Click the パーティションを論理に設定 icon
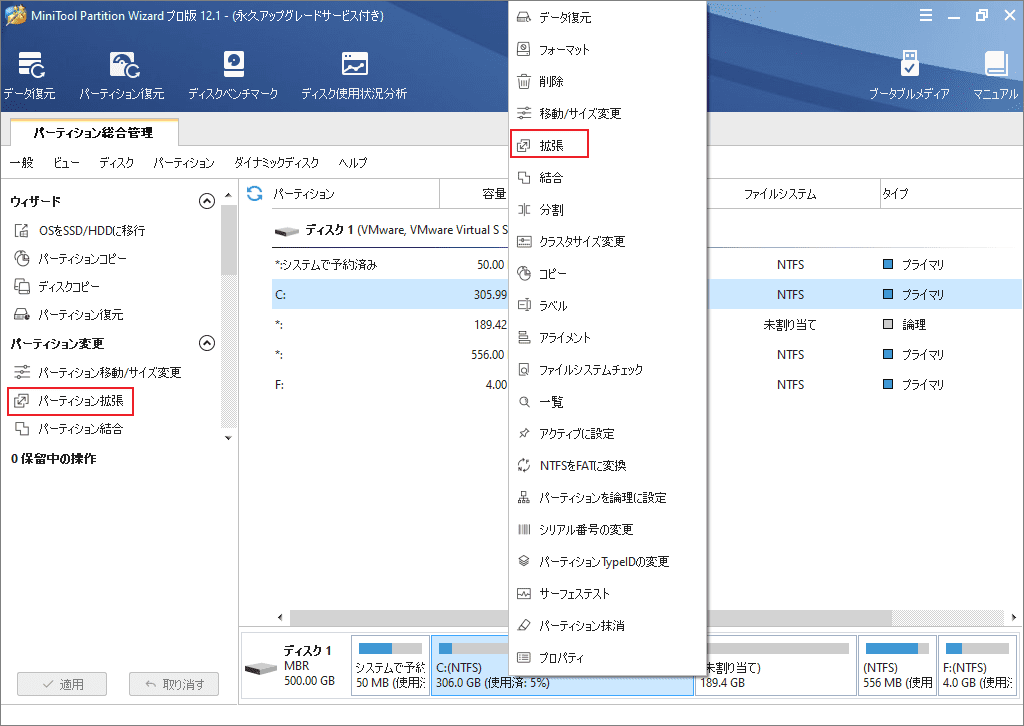1024x726 pixels. [524, 497]
